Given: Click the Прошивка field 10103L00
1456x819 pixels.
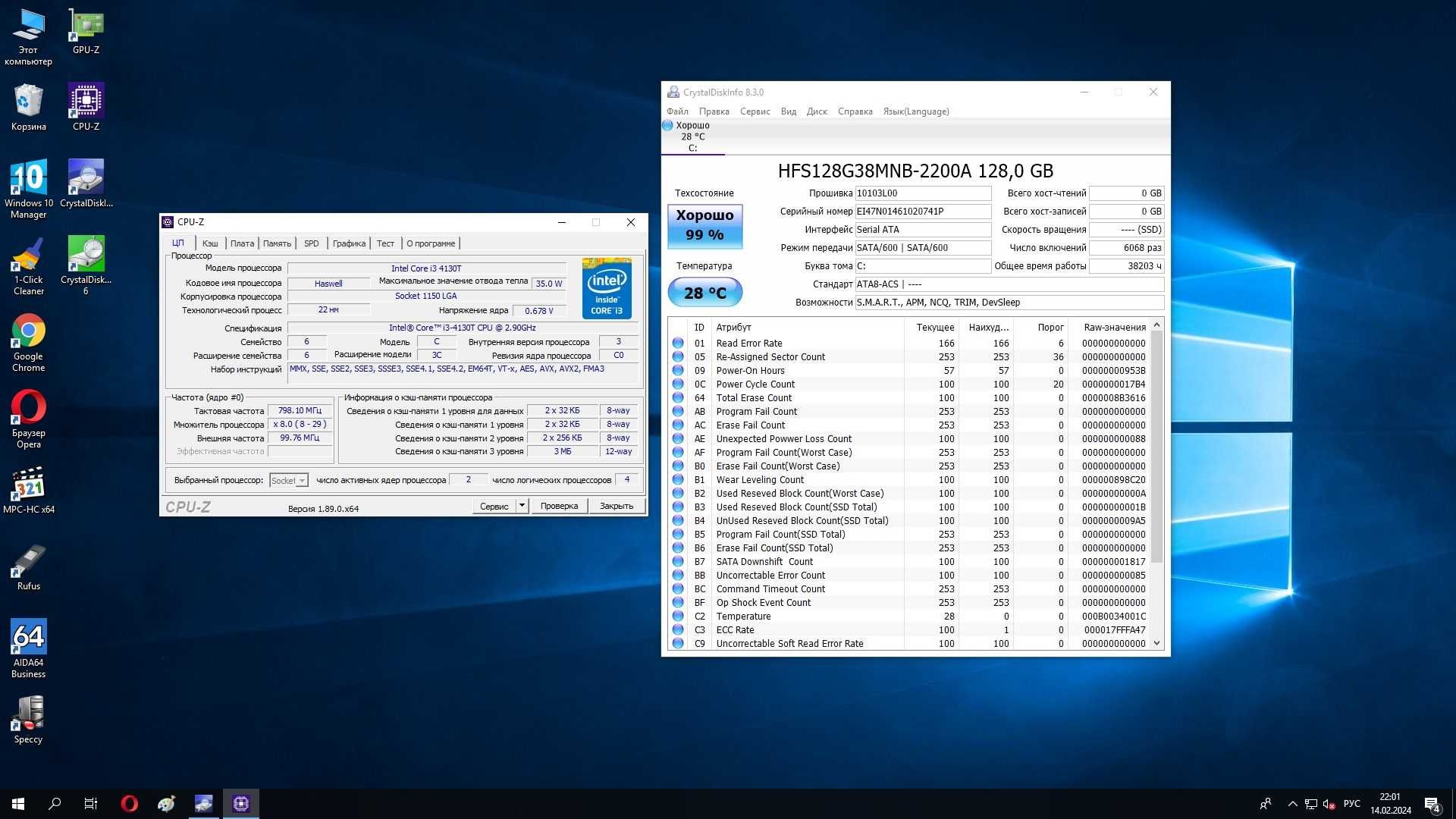Looking at the screenshot, I should tap(923, 193).
